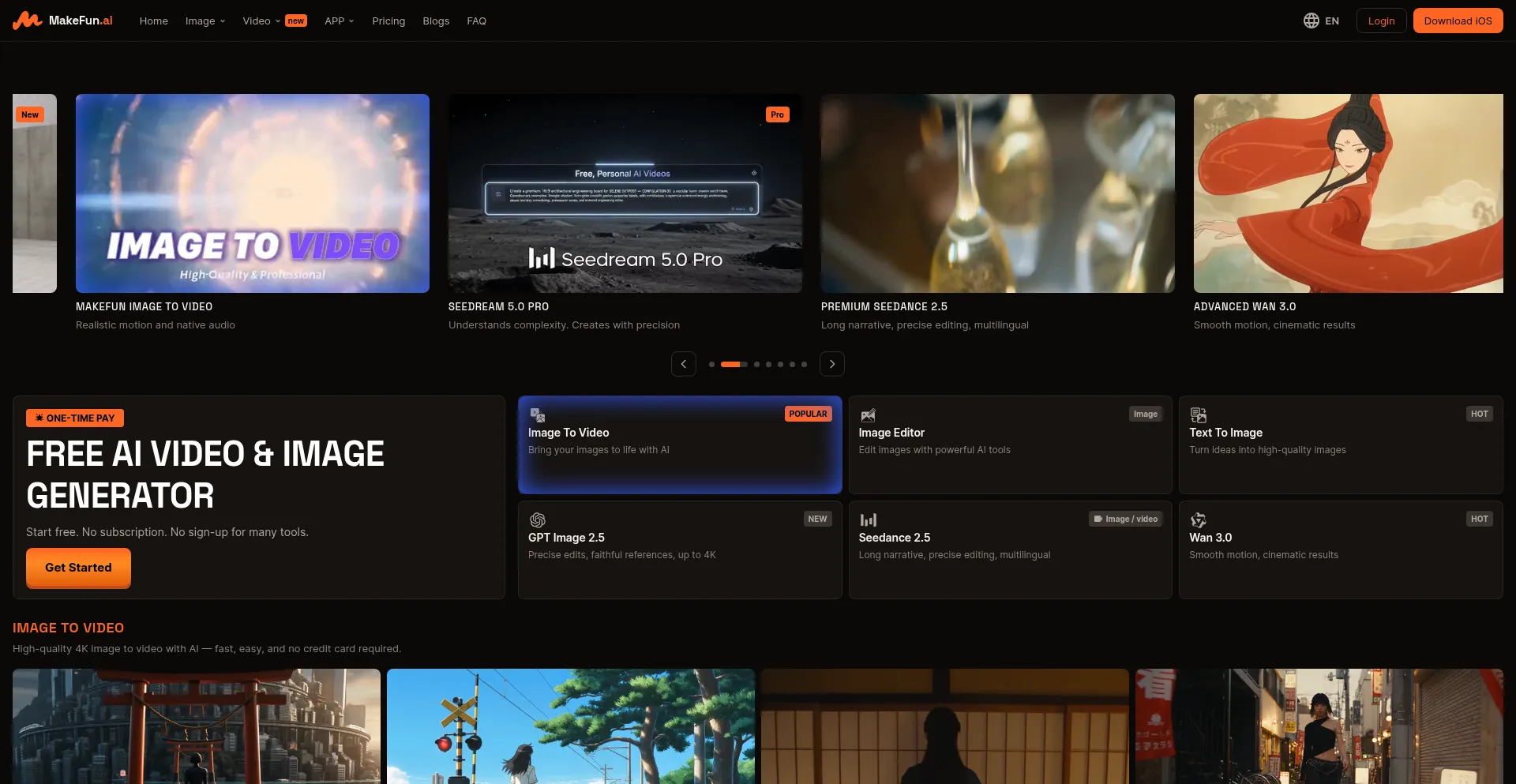
Task: Open the Advanced Wan 3.0 banner
Action: pos(1349,193)
